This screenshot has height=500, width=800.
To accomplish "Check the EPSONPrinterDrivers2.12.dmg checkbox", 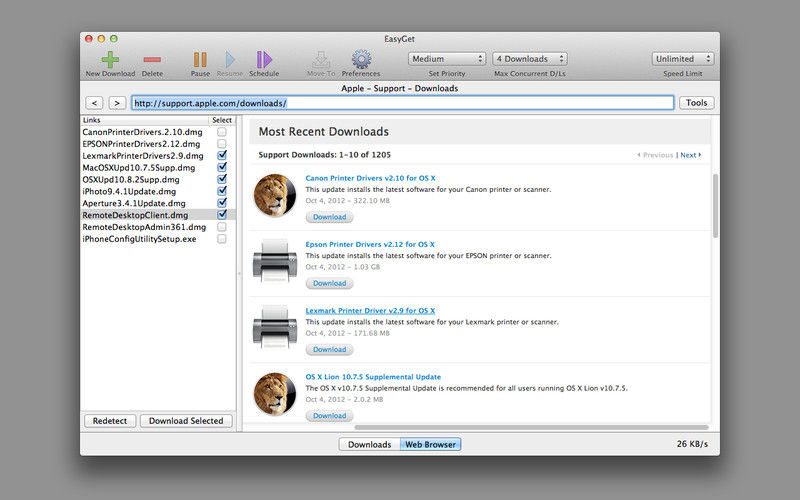I will pyautogui.click(x=222, y=144).
